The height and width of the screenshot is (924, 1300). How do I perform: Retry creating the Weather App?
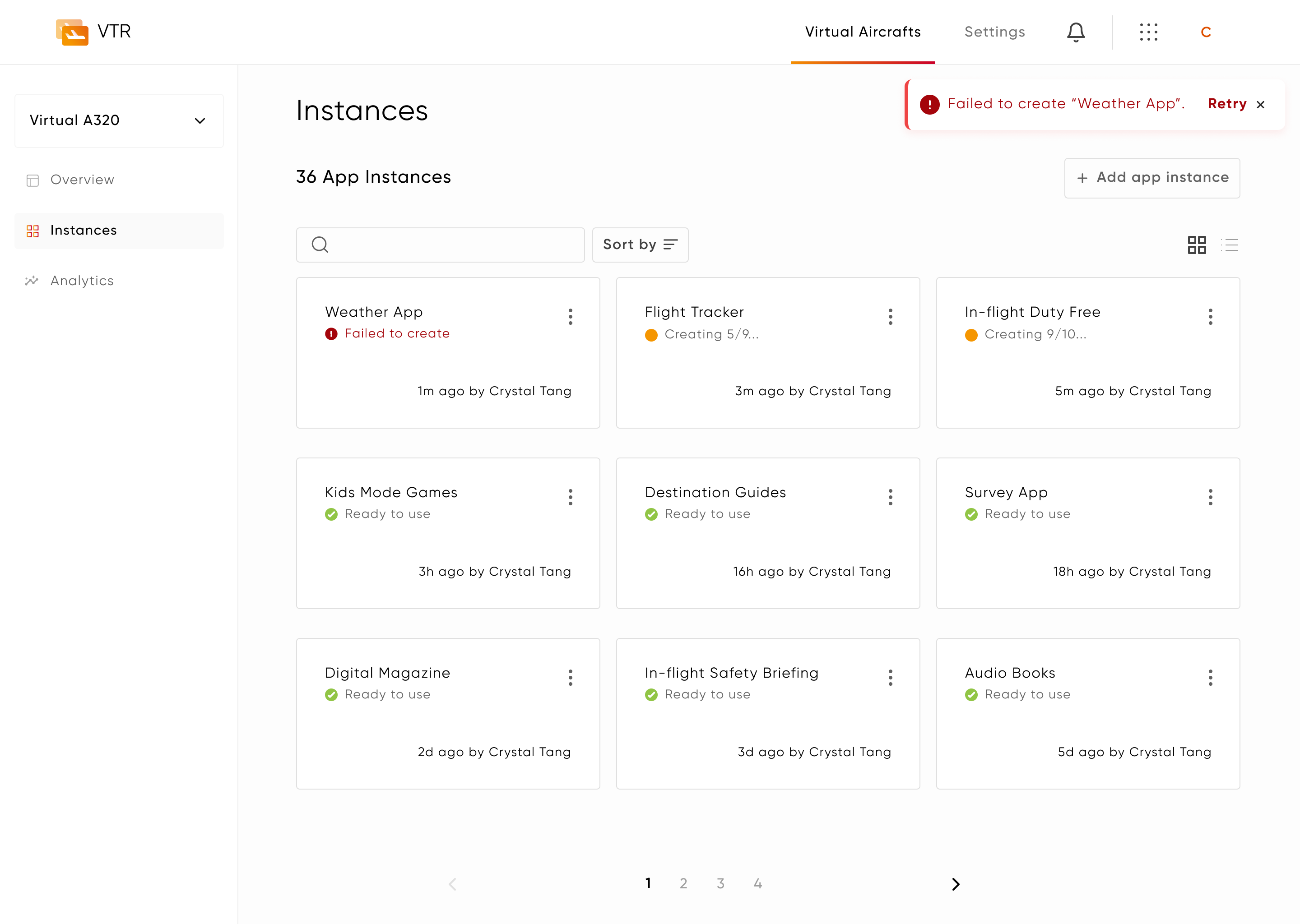point(1226,104)
